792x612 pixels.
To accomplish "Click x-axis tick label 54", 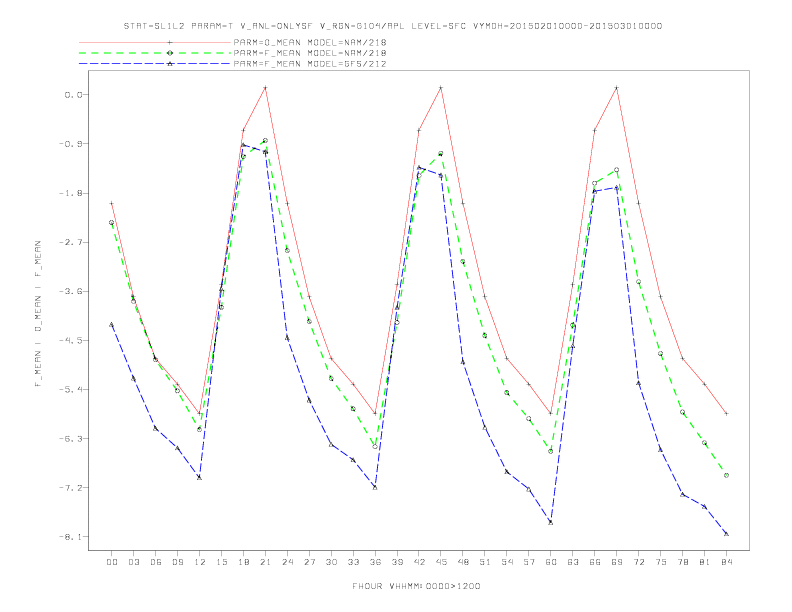I will click(507, 562).
